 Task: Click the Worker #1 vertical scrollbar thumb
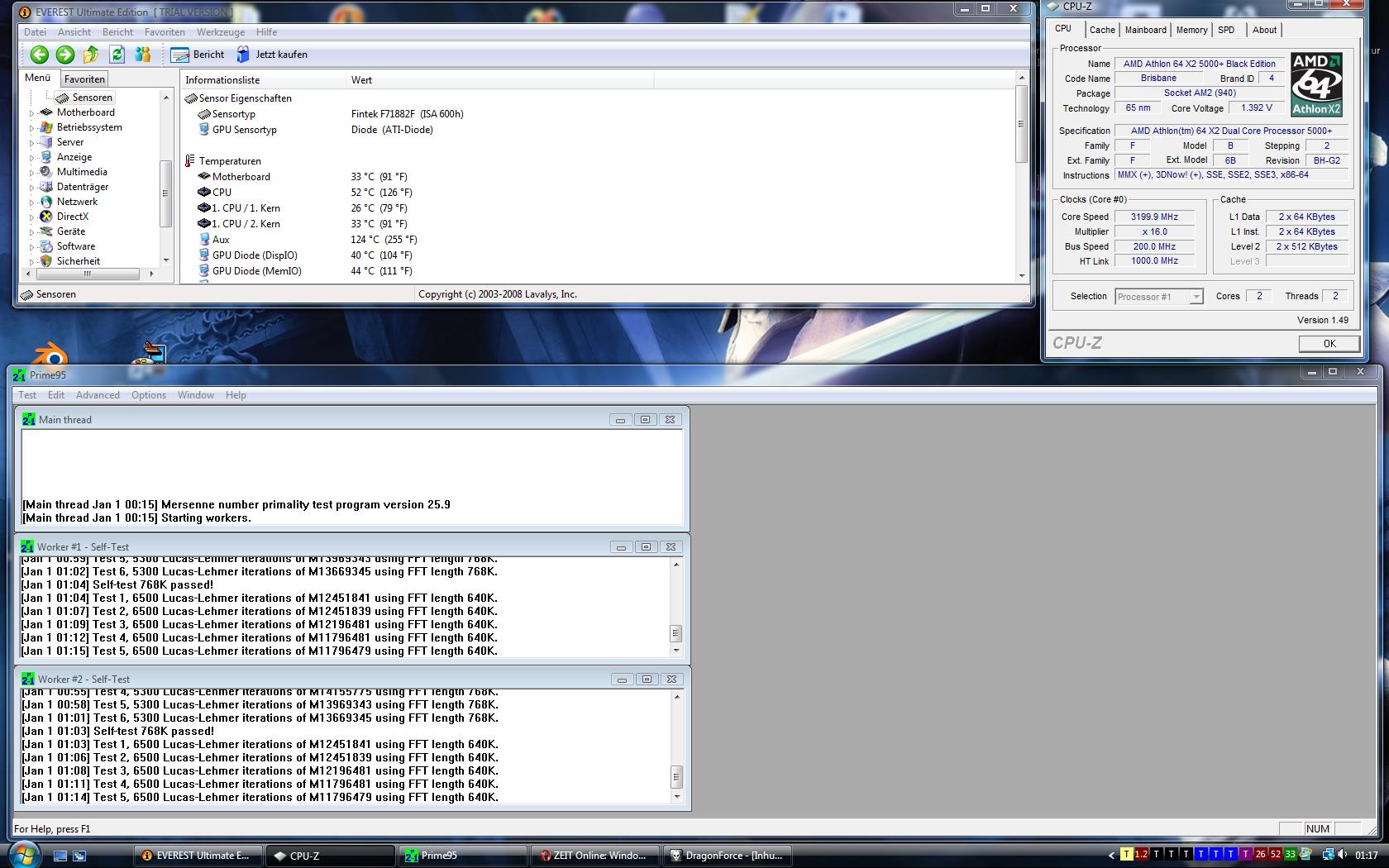pyautogui.click(x=675, y=633)
